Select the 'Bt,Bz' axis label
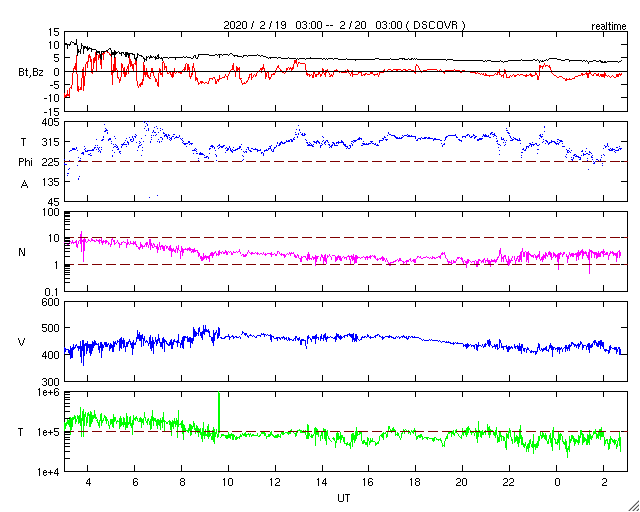 (31, 74)
